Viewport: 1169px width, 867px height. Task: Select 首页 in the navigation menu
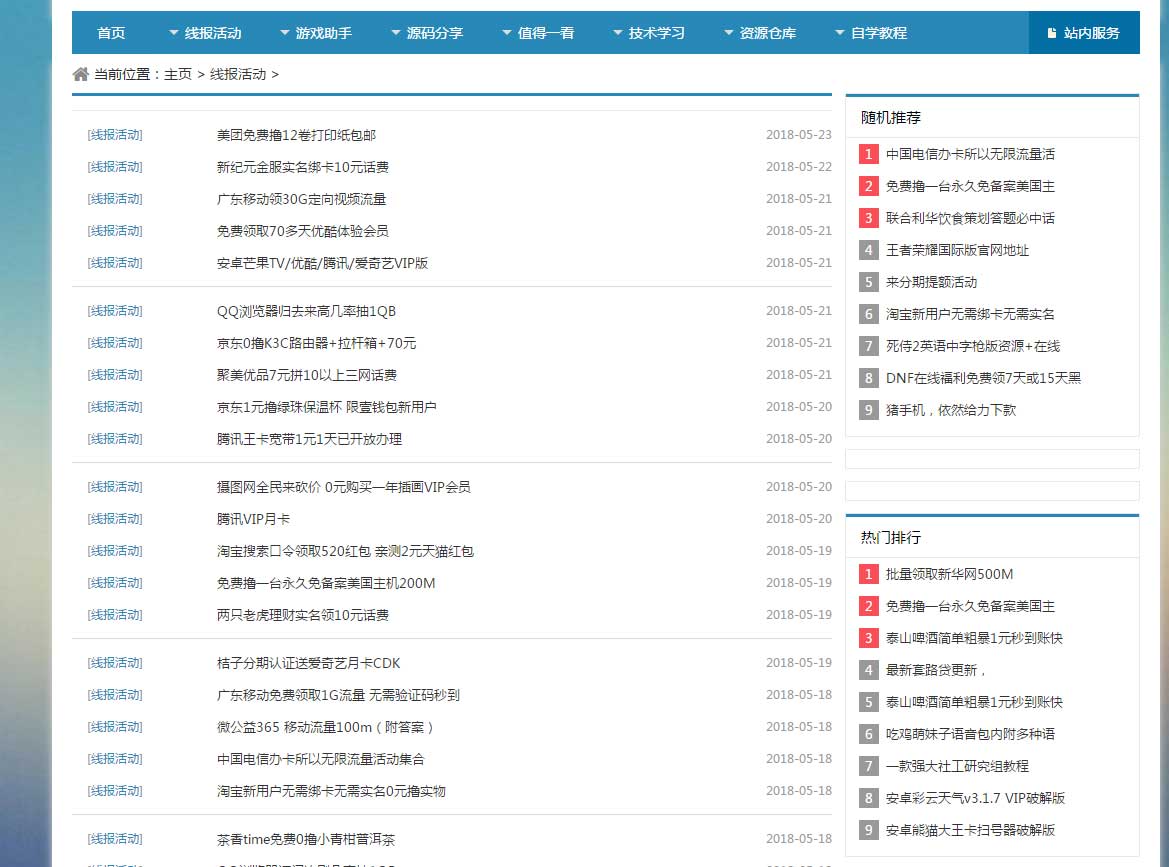(110, 32)
